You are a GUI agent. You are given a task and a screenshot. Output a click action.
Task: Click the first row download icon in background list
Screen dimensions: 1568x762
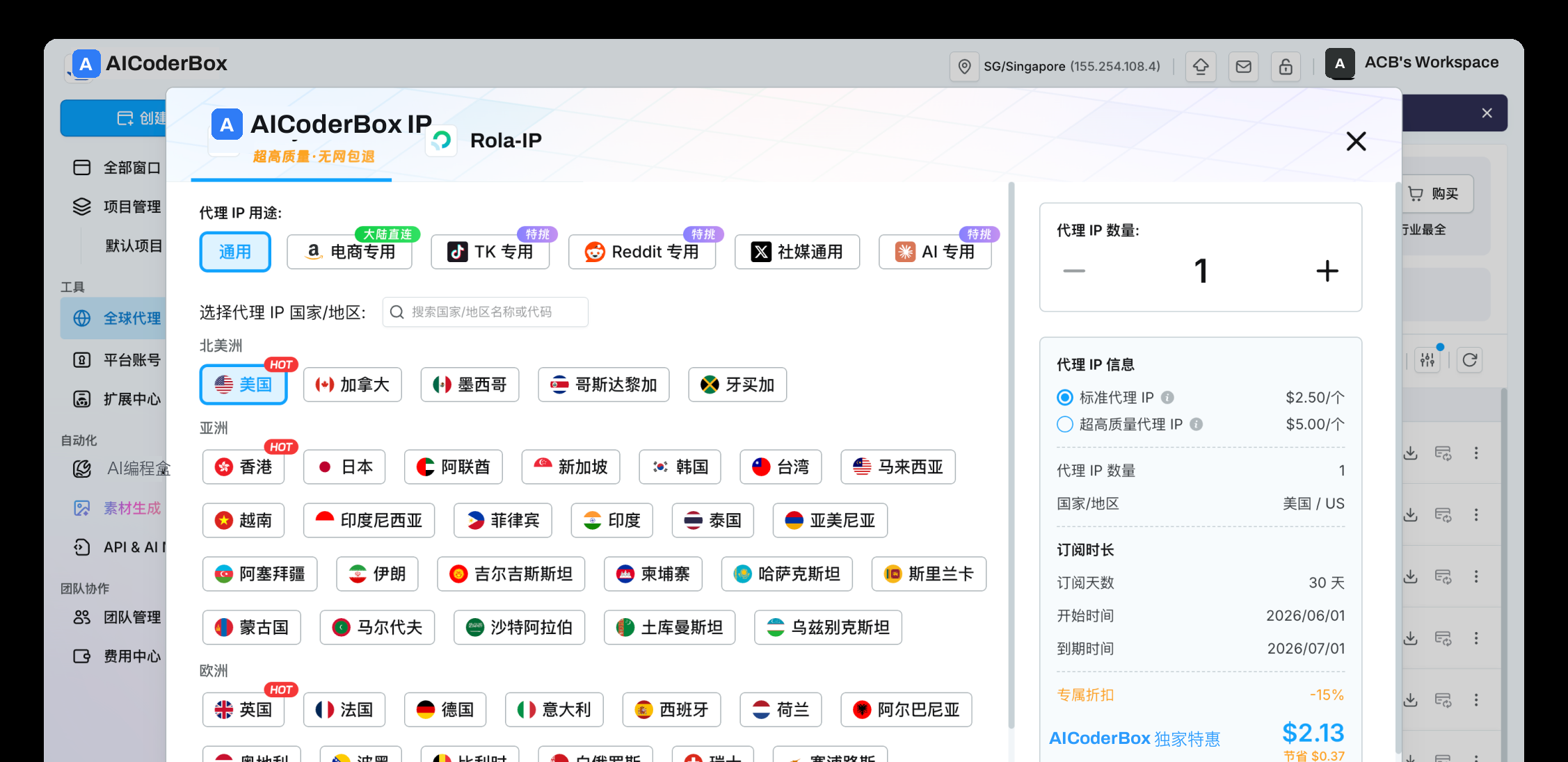1411,453
